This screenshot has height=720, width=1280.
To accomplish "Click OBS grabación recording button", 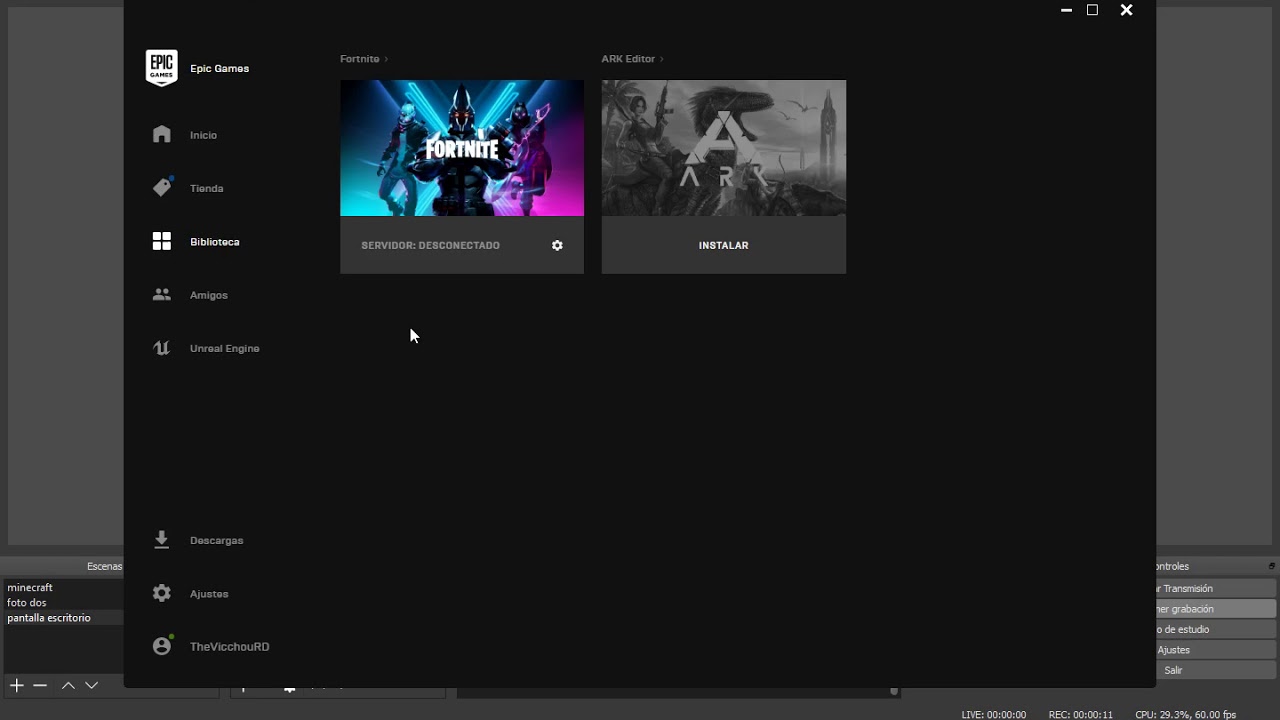I will point(1216,609).
